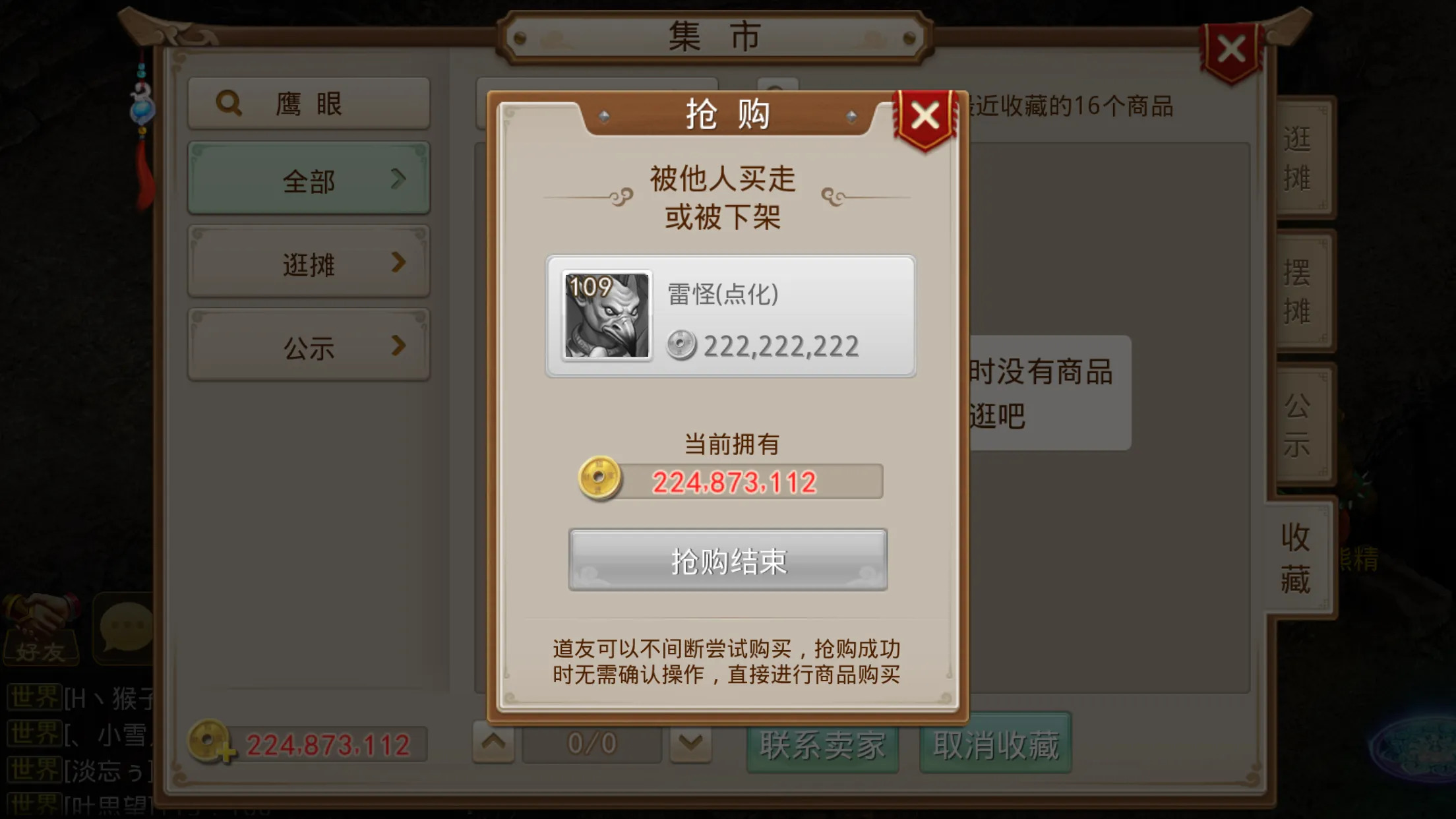Close the 抢购 dialog with red X
1456x819 pixels.
tap(925, 117)
